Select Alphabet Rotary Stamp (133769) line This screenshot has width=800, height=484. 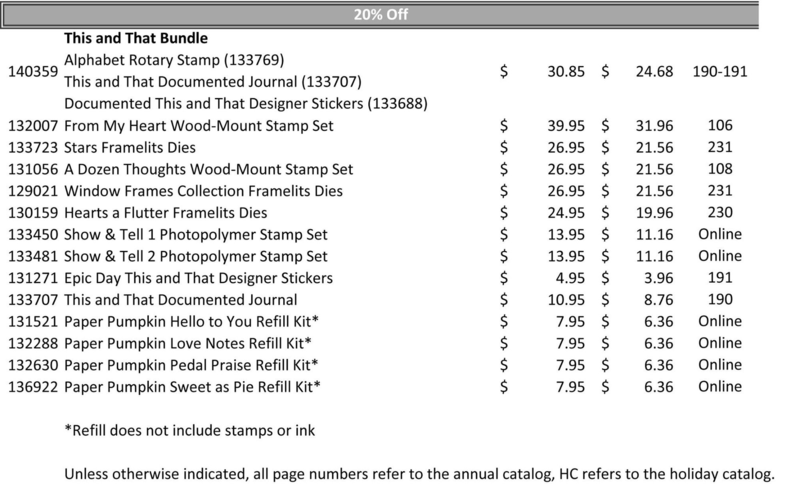pyautogui.click(x=168, y=60)
